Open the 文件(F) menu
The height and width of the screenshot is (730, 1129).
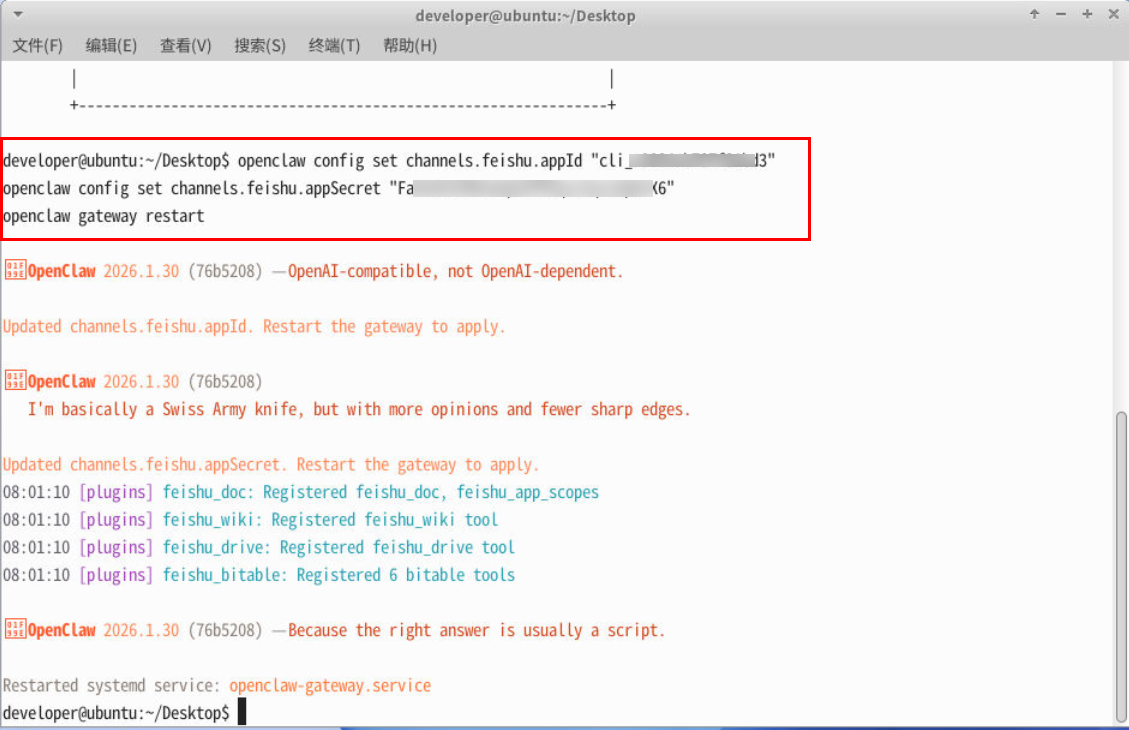[x=37, y=45]
